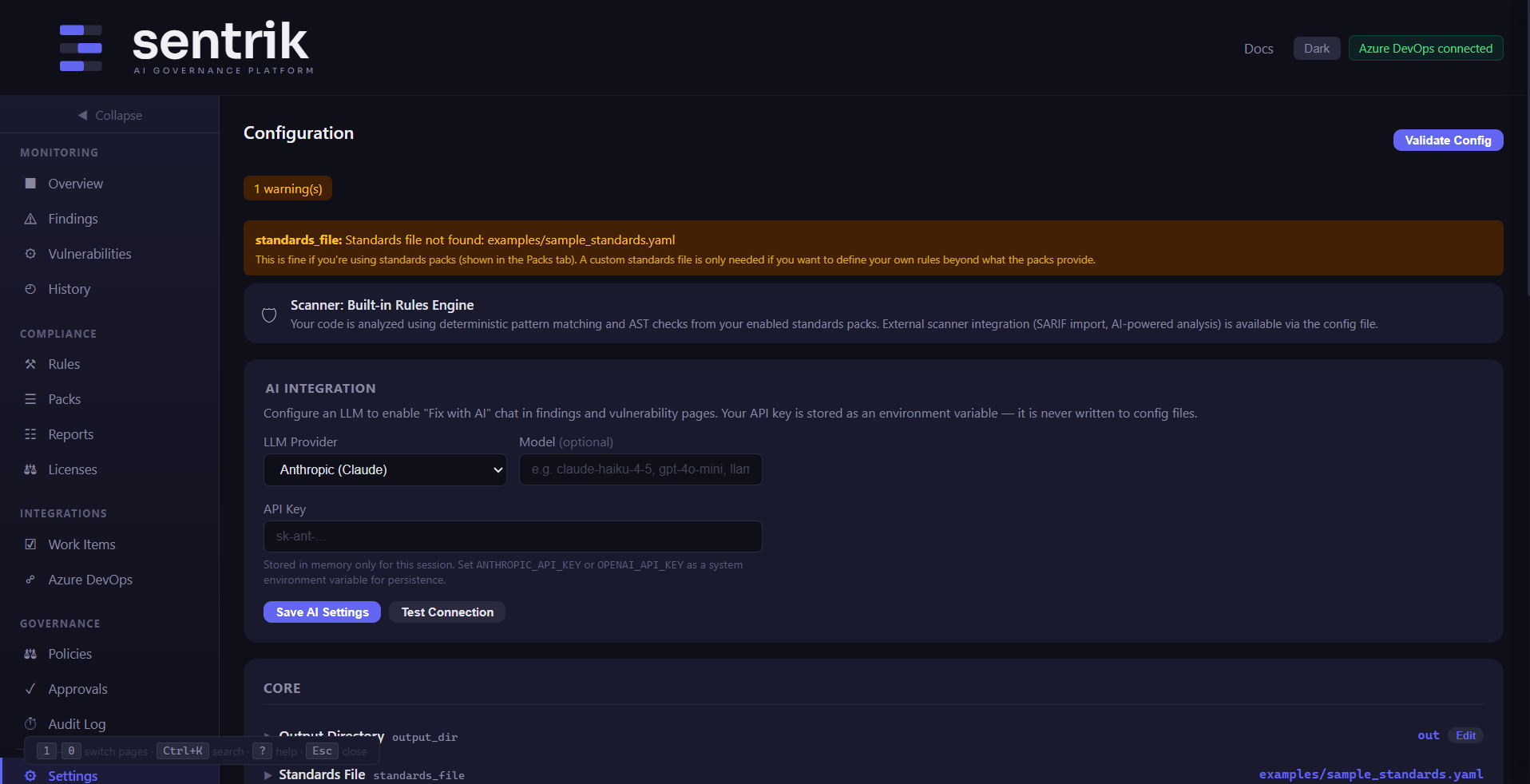
Task: Click the Overview square icon
Action: 30,184
